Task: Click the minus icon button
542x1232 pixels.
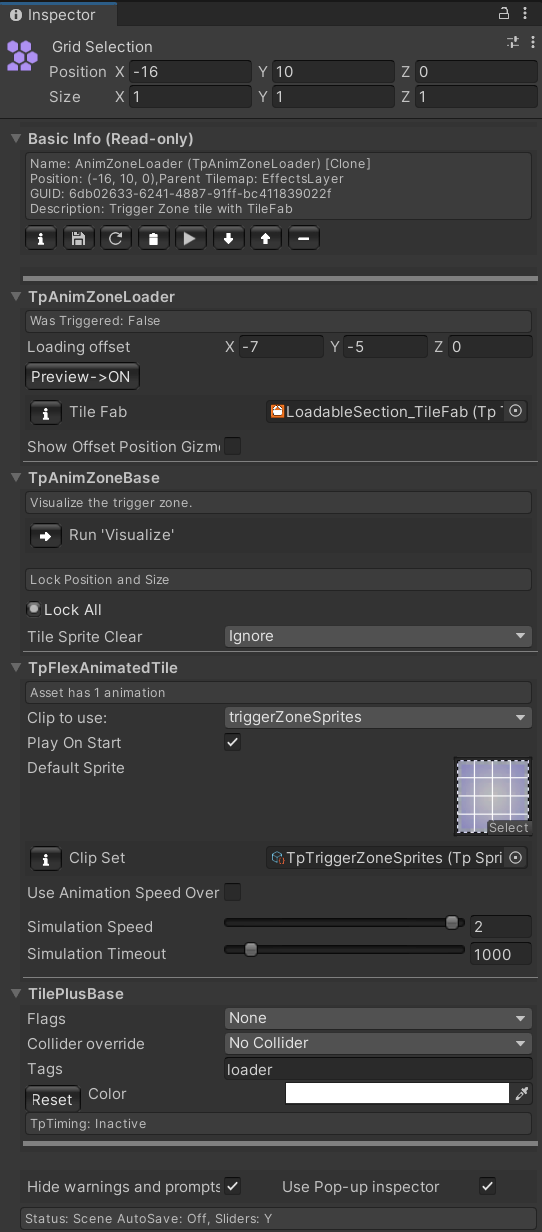Action: [x=303, y=239]
